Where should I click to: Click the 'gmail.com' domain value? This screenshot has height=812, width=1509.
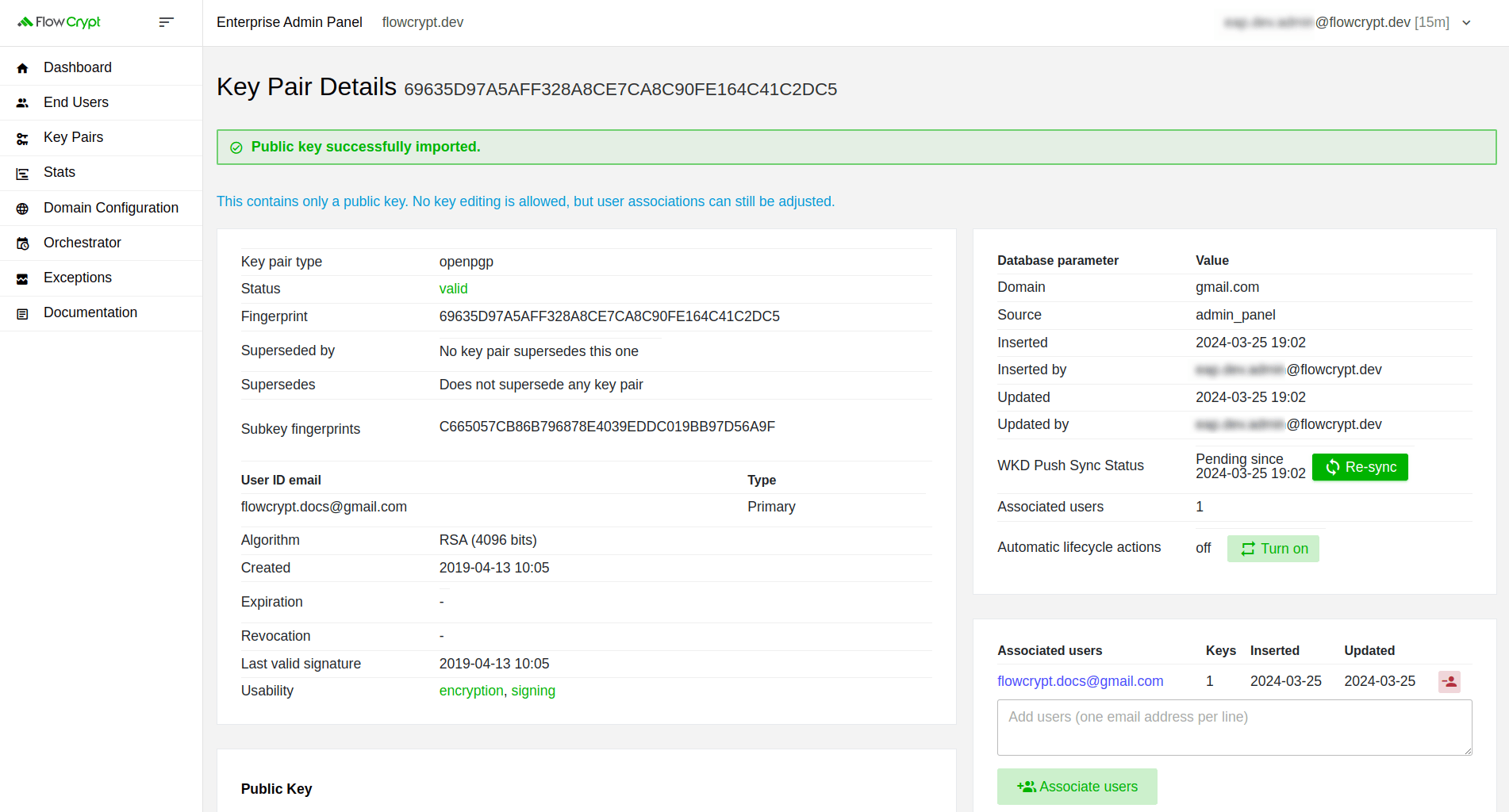pos(1227,287)
